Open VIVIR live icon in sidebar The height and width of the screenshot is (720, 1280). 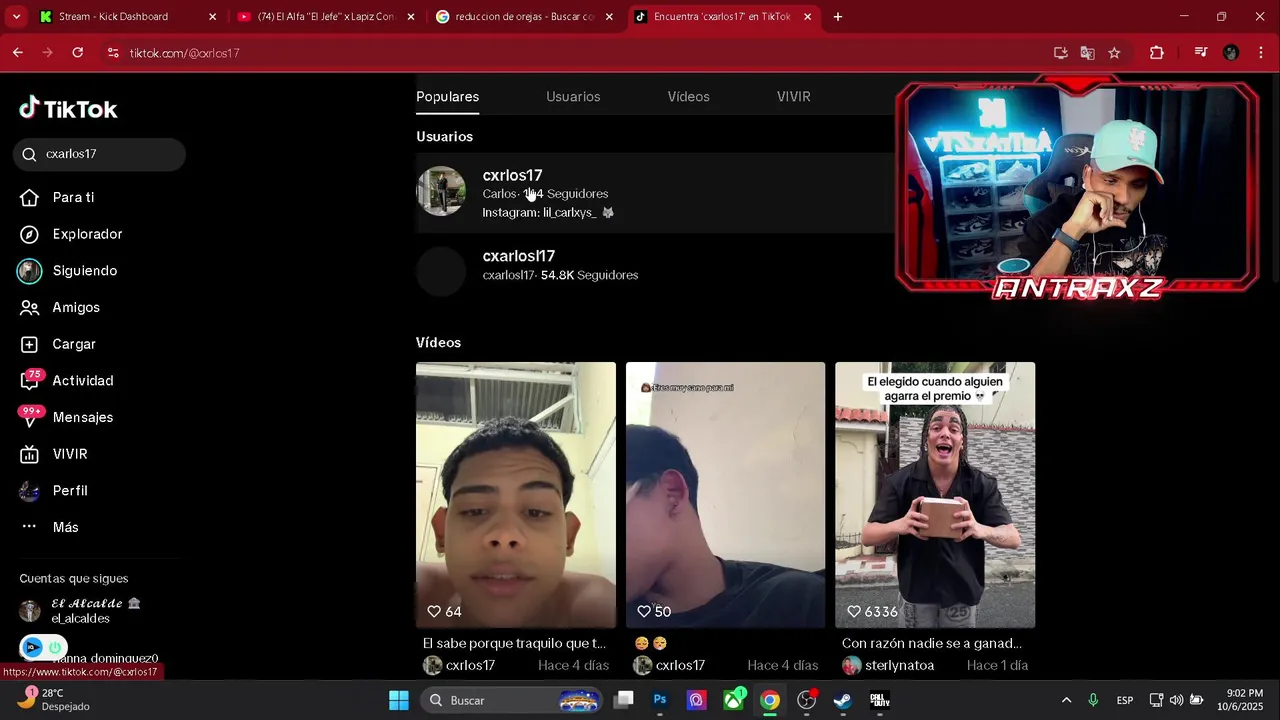(30, 454)
